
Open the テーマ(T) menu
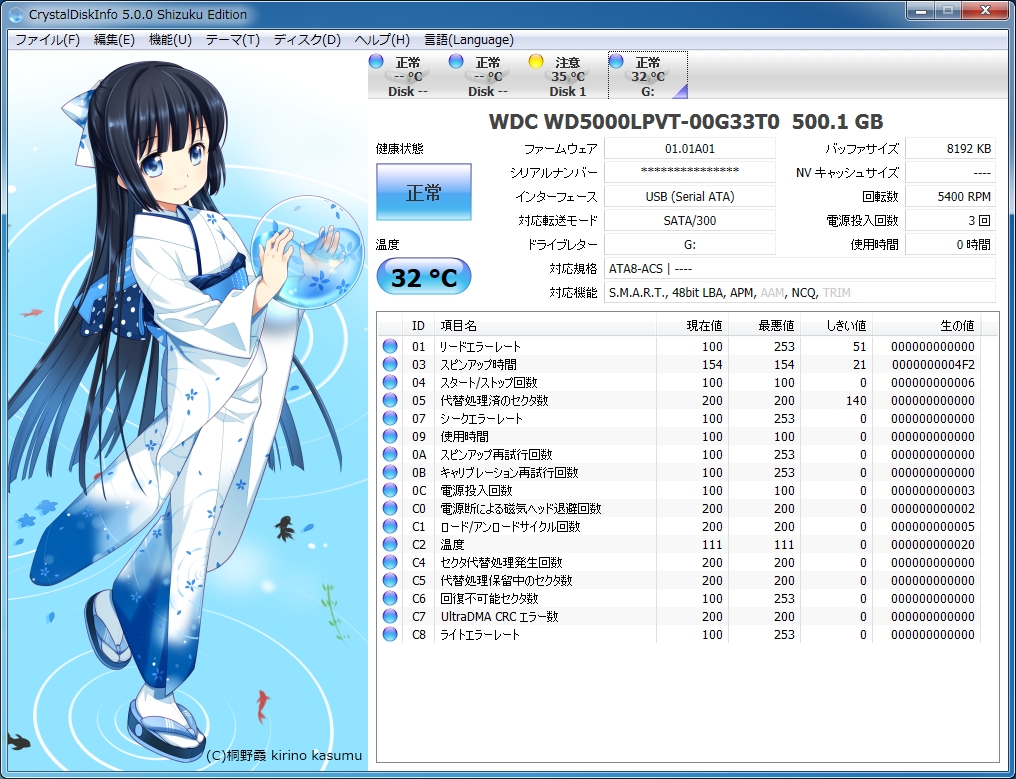click(233, 40)
